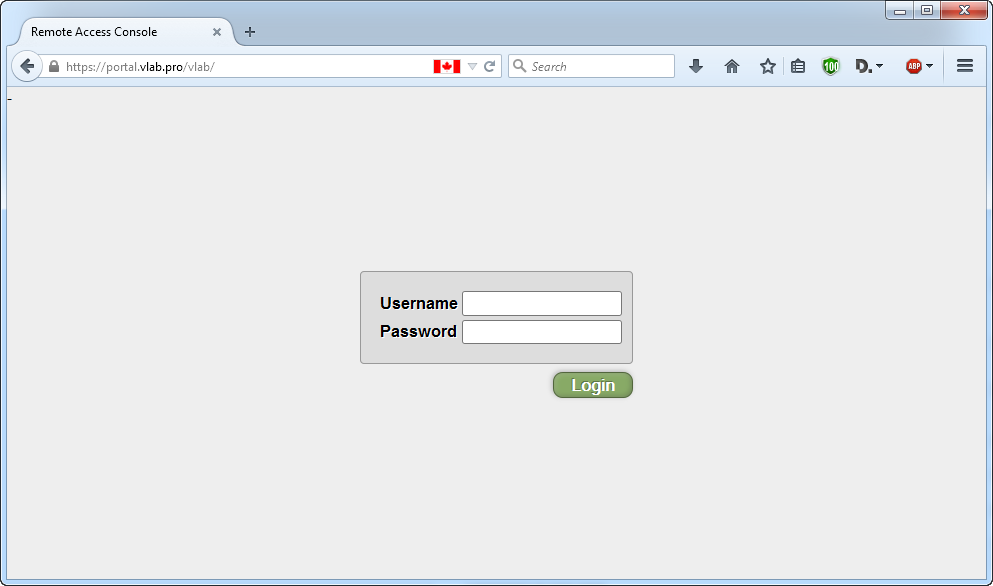Click the green Login button
Screen dimensions: 993x586
[x=593, y=385]
